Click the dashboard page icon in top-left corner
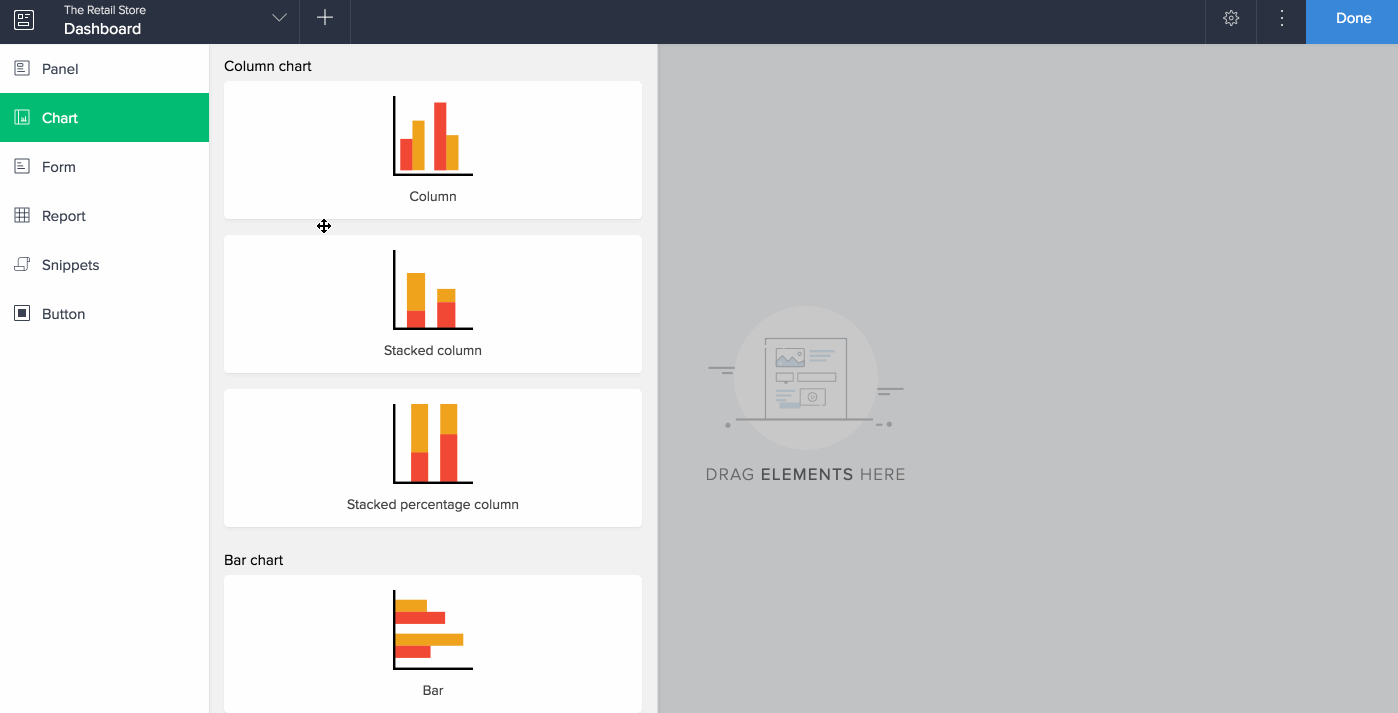 (24, 19)
